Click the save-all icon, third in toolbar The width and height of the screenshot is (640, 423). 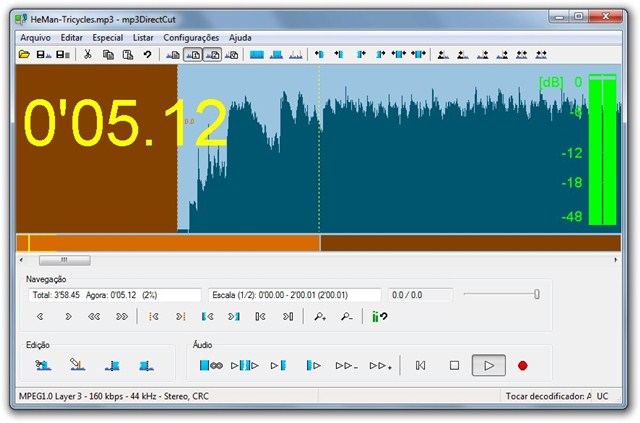point(63,54)
